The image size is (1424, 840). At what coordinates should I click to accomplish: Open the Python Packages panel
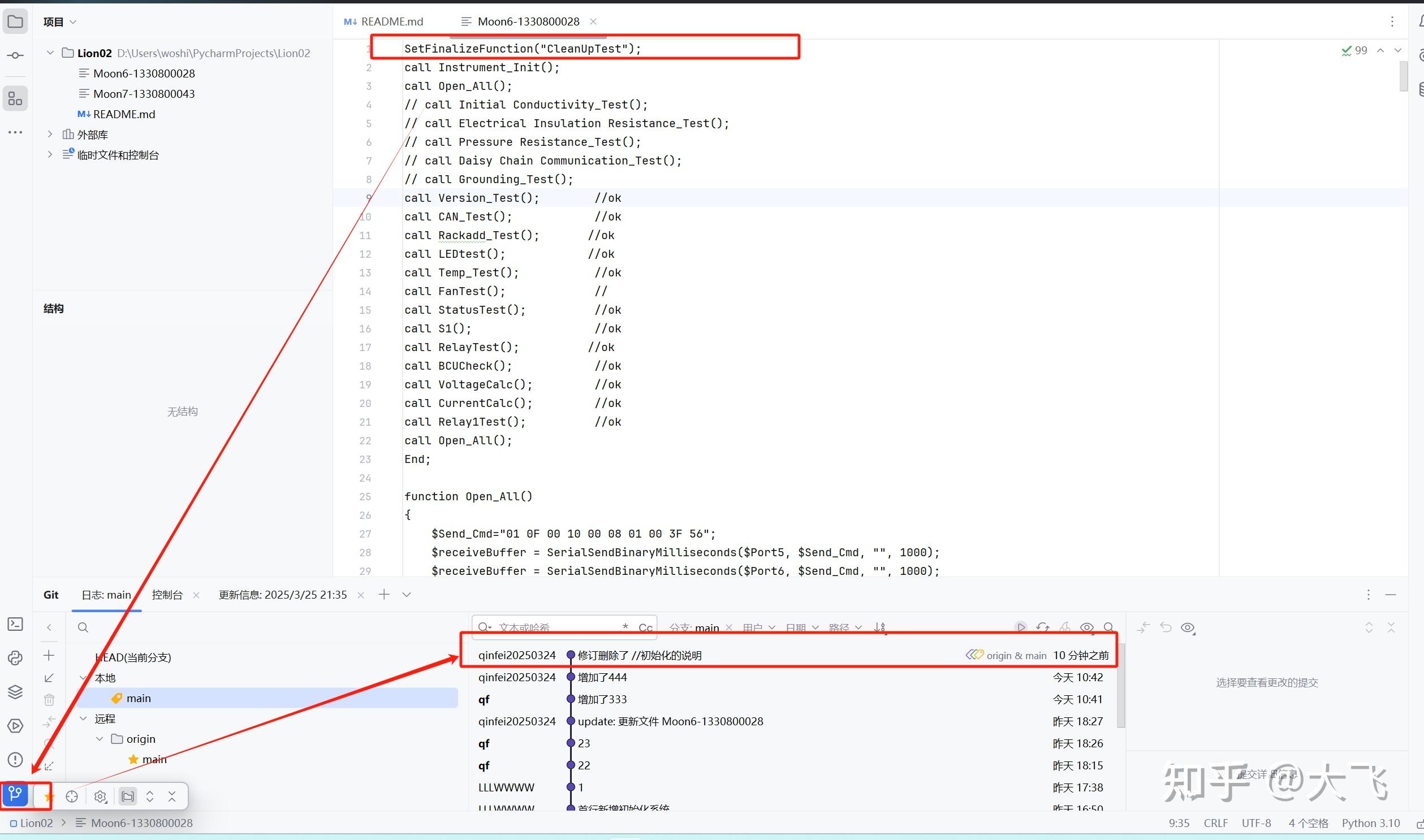coord(15,657)
